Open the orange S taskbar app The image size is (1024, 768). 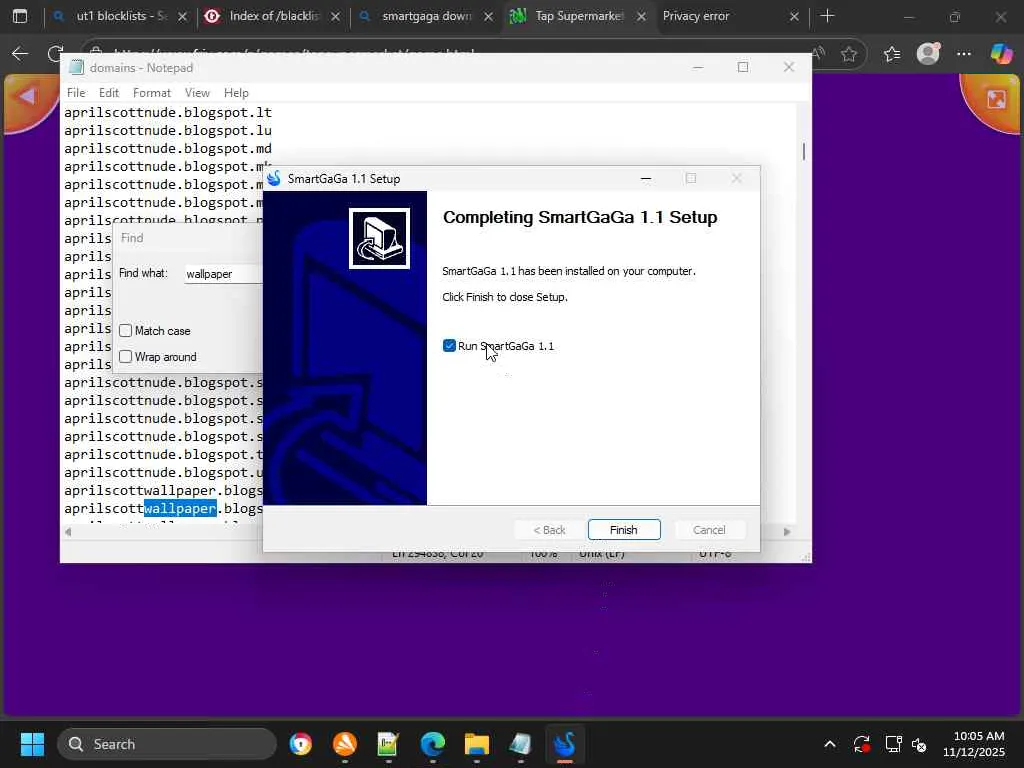coord(345,744)
